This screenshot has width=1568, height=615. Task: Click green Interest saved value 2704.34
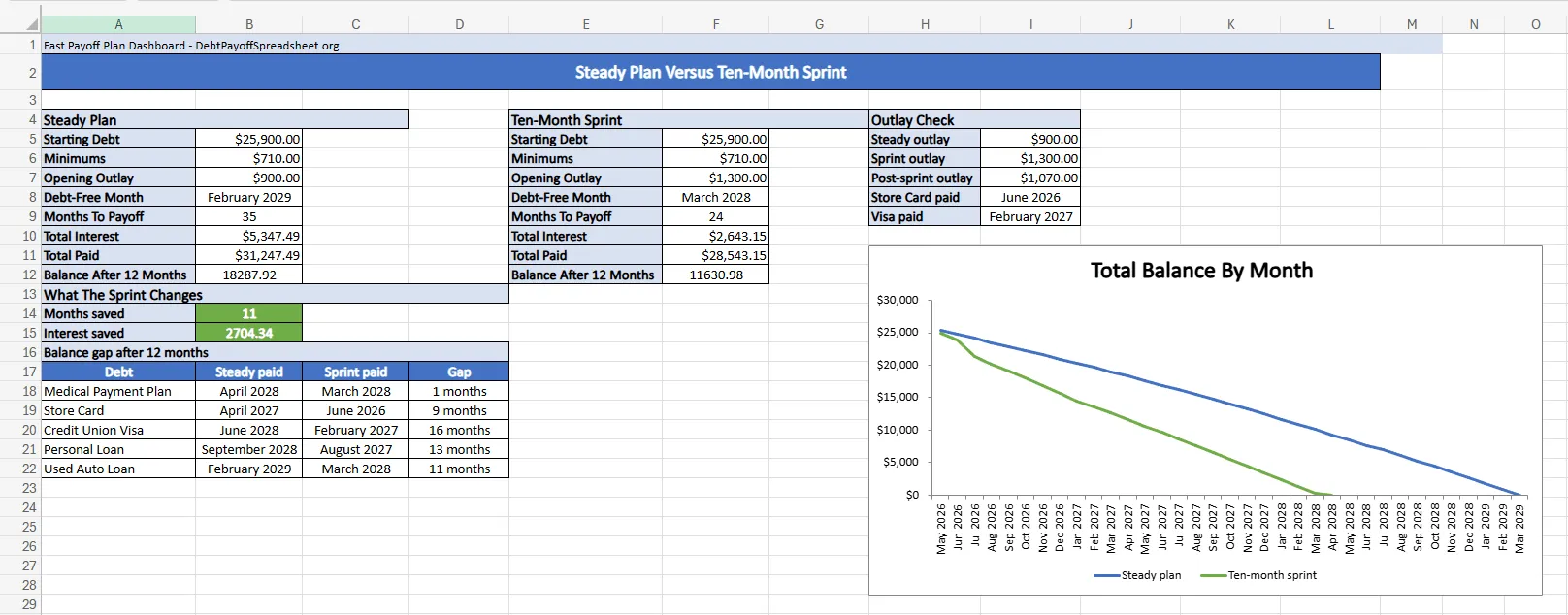[x=248, y=333]
